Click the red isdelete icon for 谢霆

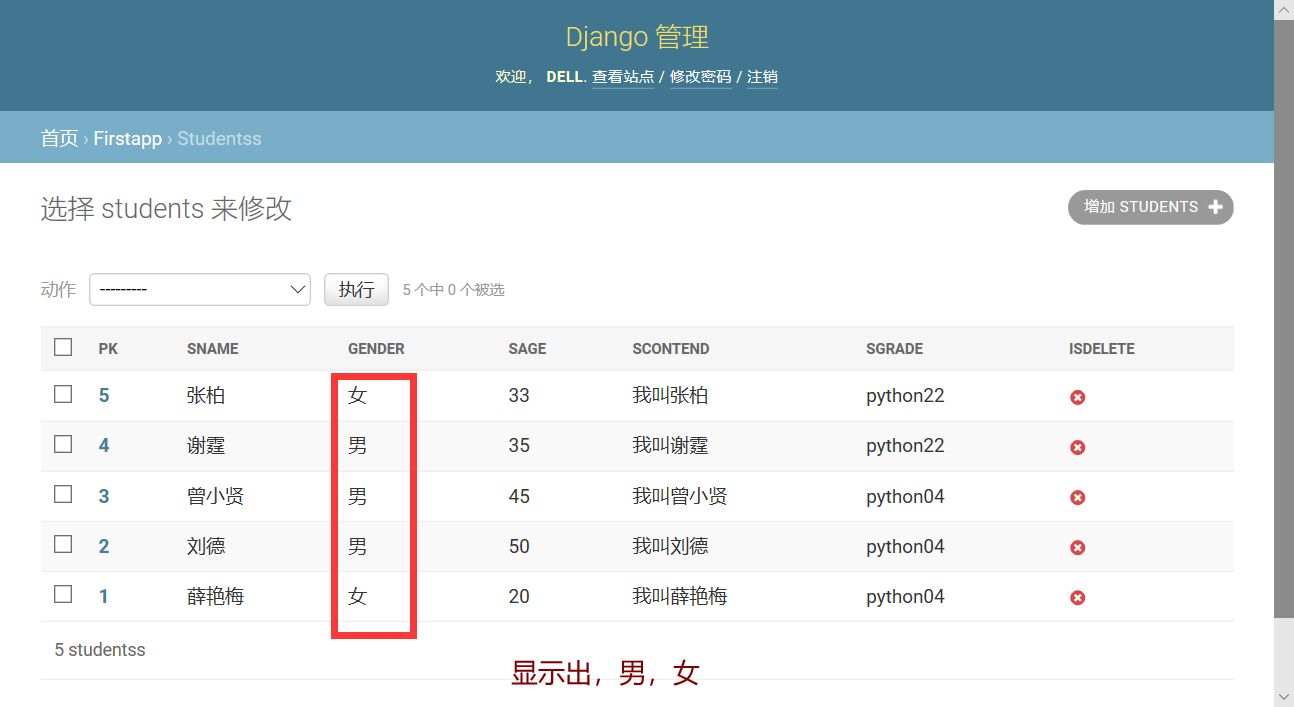coord(1077,447)
